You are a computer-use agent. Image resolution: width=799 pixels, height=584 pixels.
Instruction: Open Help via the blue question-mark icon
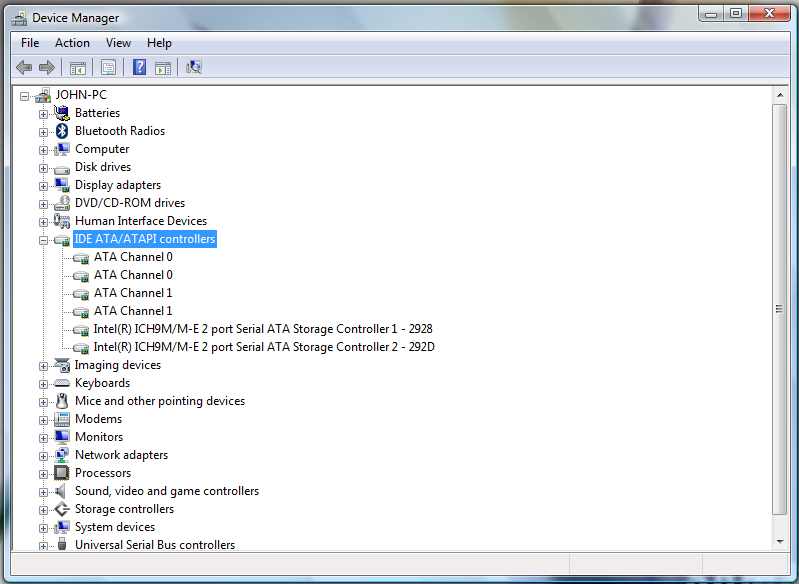tap(139, 67)
